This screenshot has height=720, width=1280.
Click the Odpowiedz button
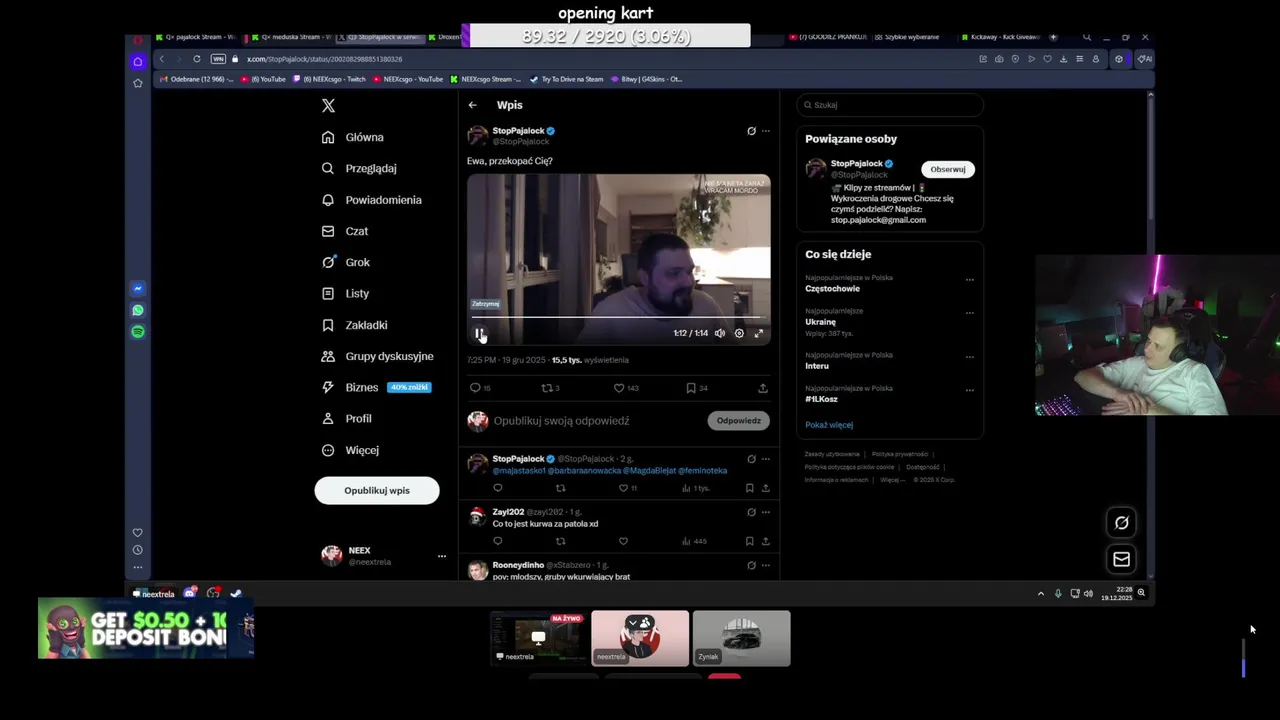pyautogui.click(x=739, y=421)
